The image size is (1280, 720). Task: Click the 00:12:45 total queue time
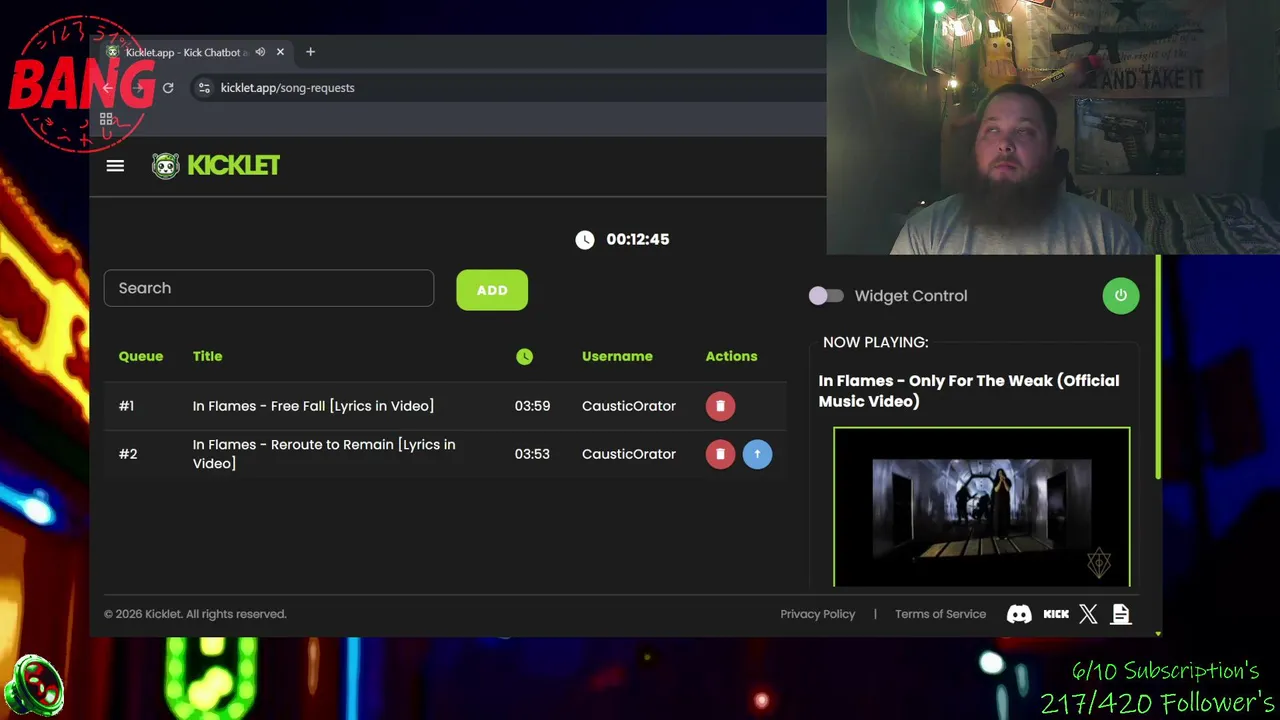(638, 240)
